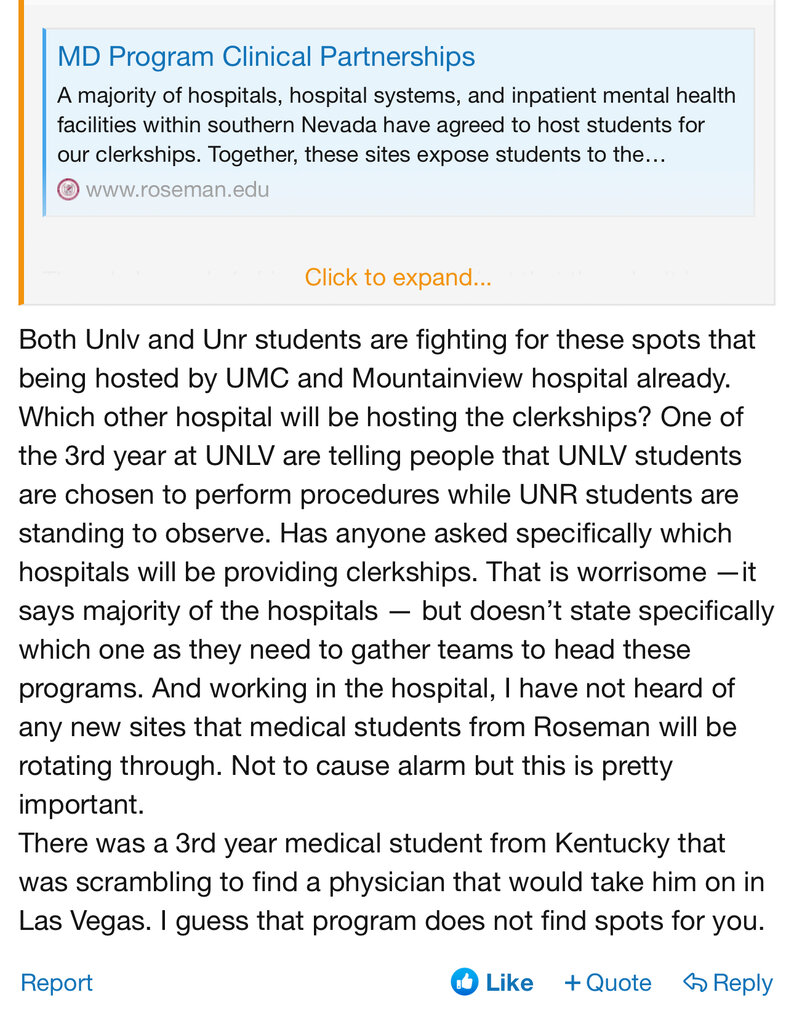Click the Roseman favicon beside the URL
794x1024 pixels.
(x=68, y=189)
